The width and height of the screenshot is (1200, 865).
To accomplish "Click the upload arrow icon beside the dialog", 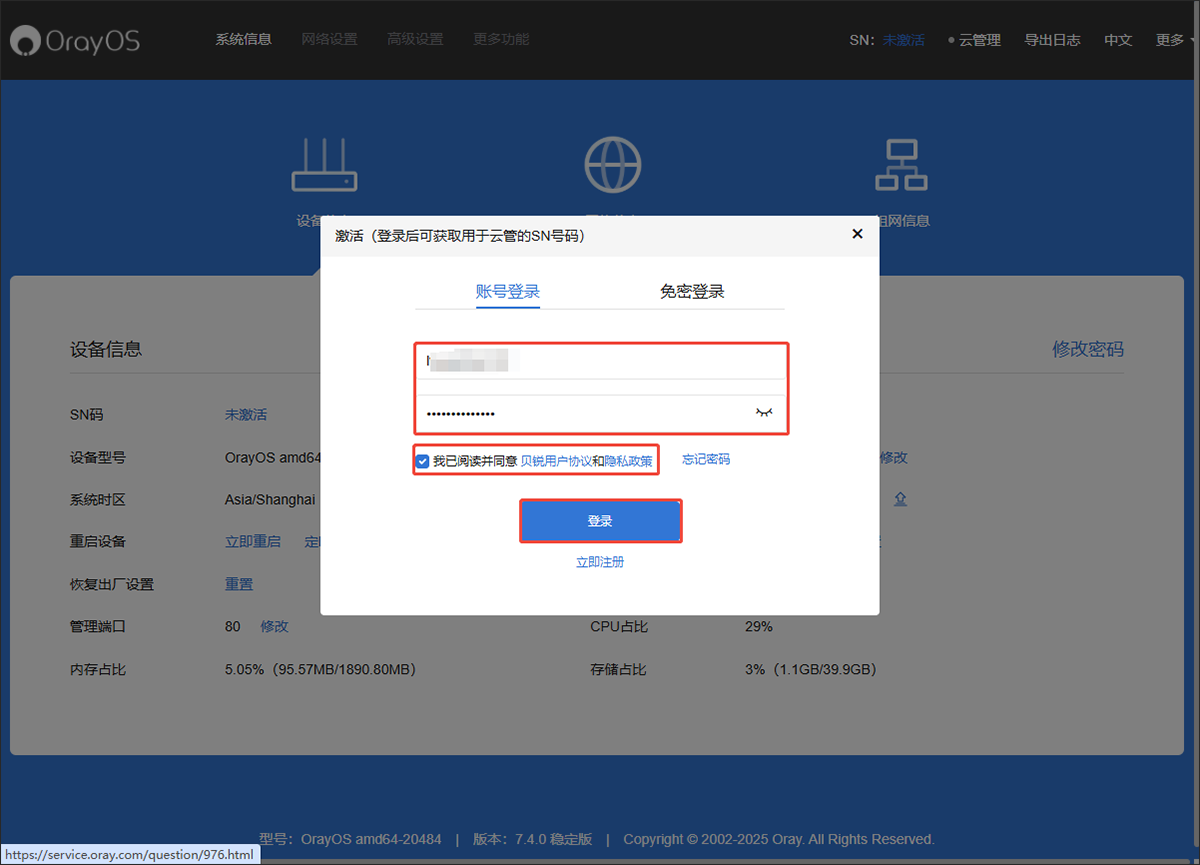I will click(900, 499).
